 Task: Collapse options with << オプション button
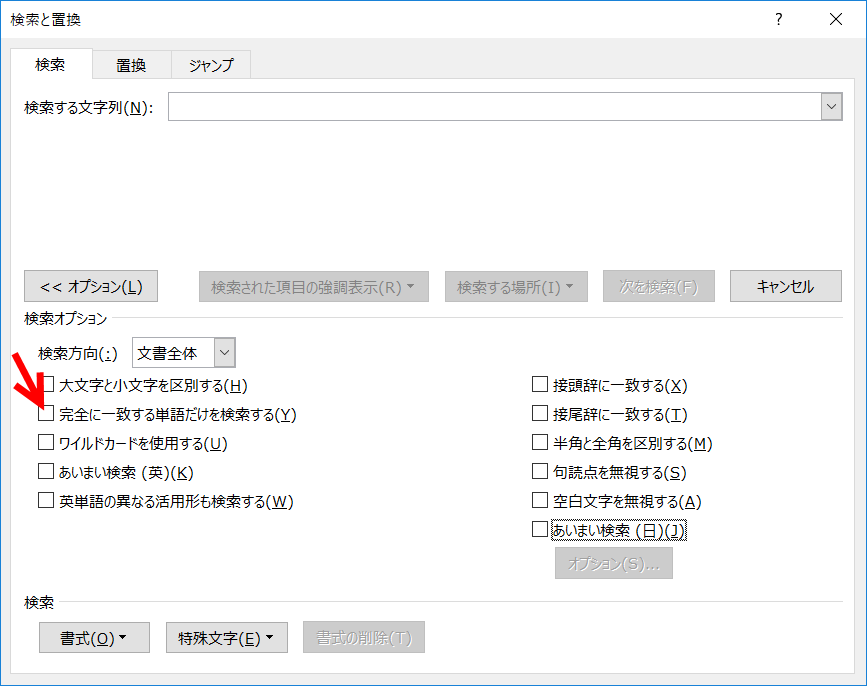[x=91, y=287]
